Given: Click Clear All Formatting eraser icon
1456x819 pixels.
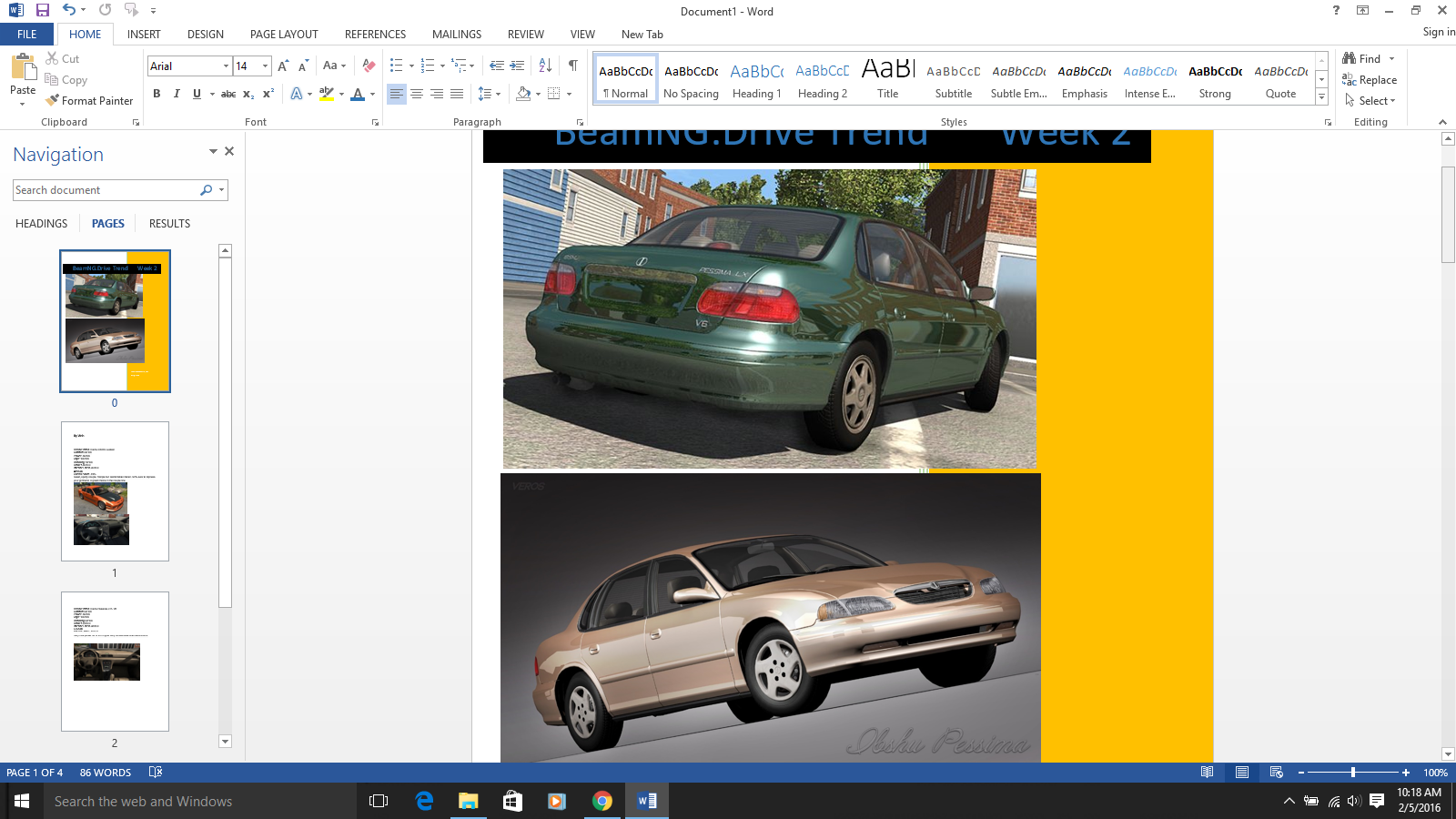Looking at the screenshot, I should tap(369, 66).
